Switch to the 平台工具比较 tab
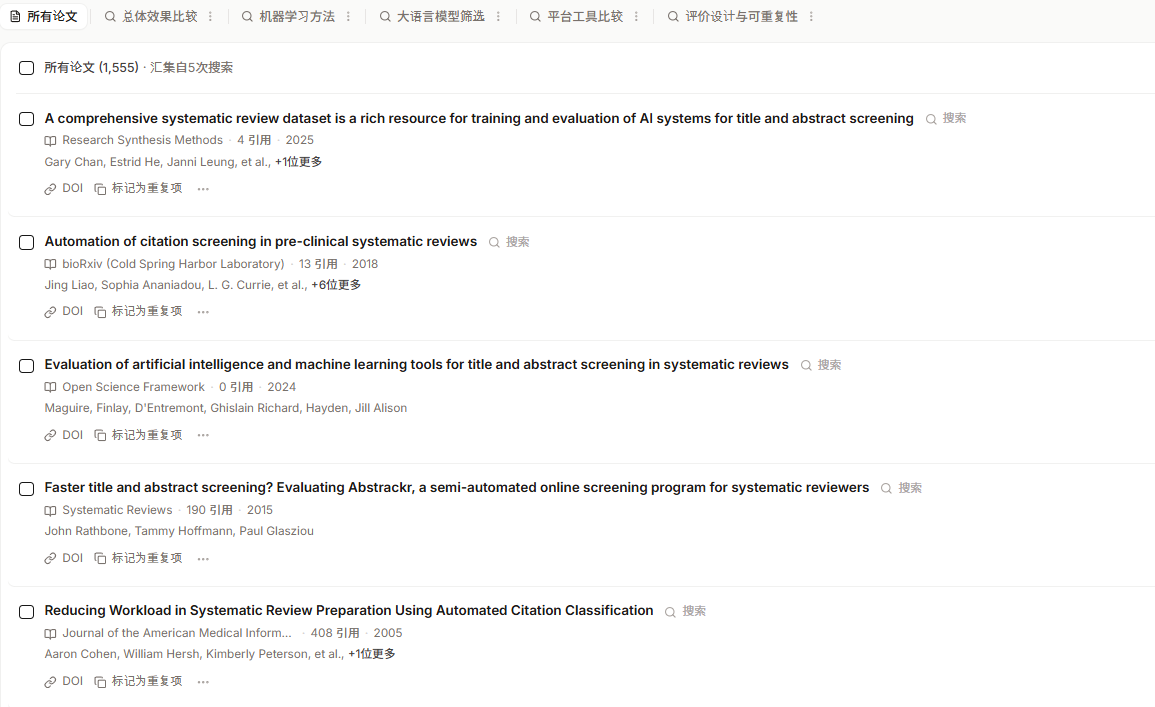Screen dimensions: 1155x707 click(577, 16)
